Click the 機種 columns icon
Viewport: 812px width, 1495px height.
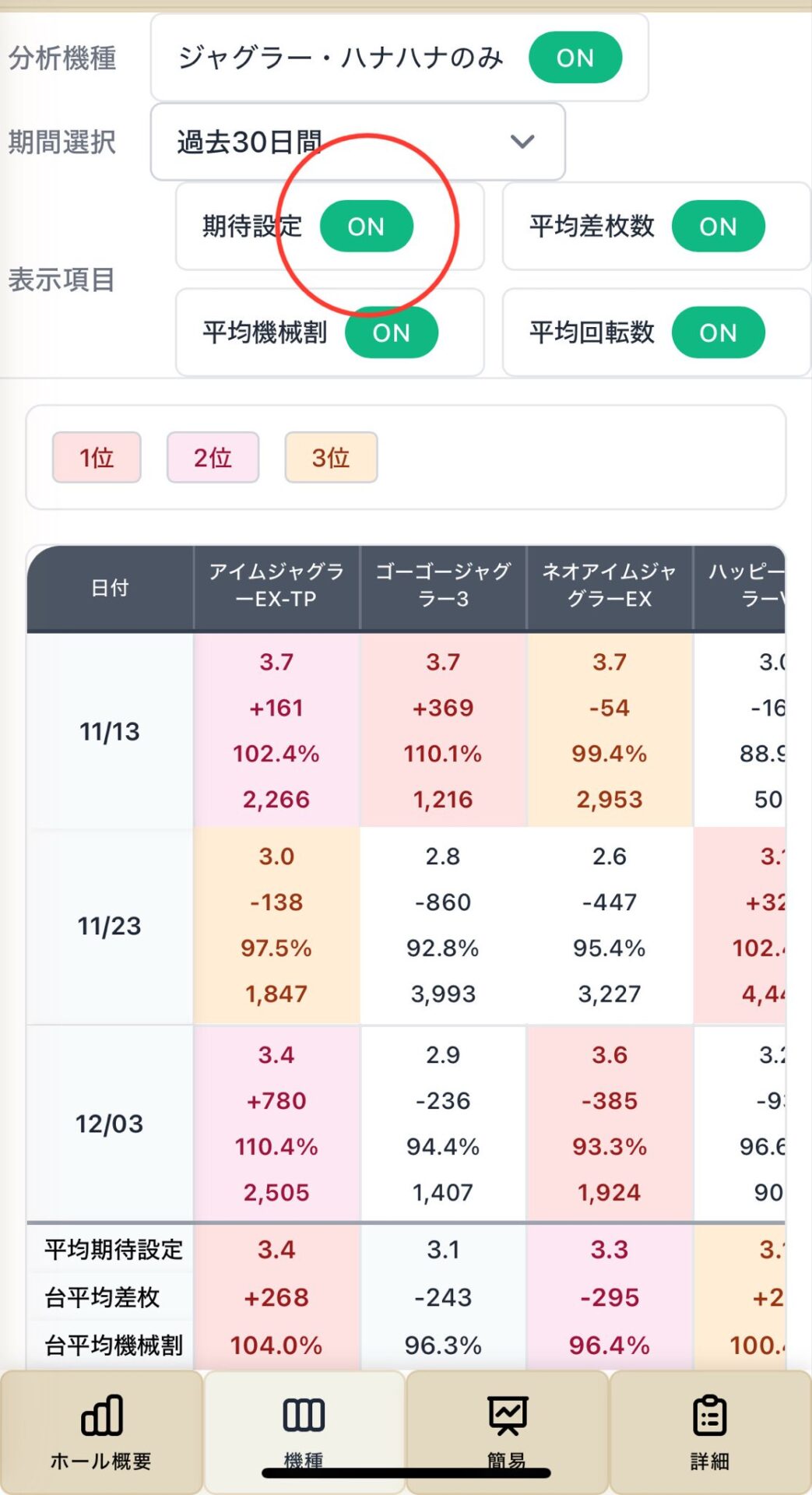click(x=304, y=1415)
